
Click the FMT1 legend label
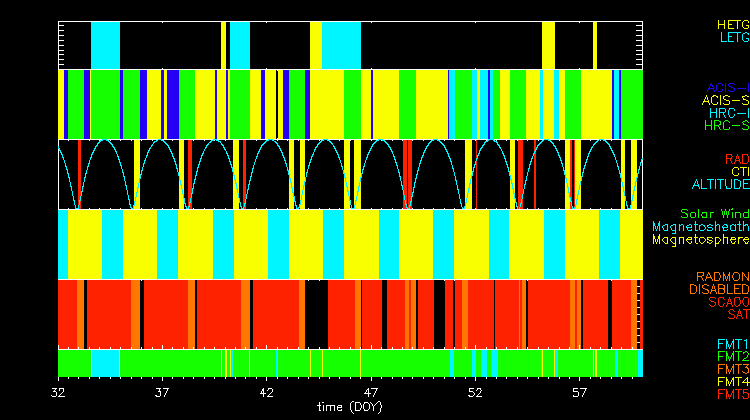point(732,344)
